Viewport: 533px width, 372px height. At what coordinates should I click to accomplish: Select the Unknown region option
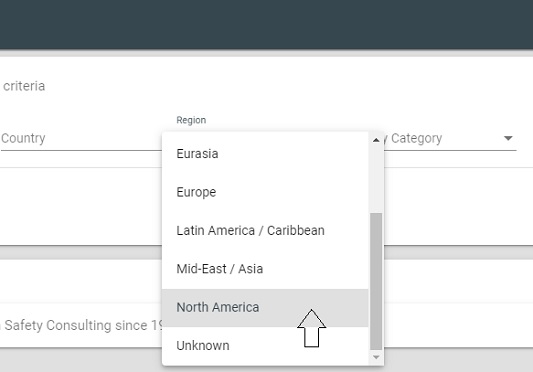(265, 345)
